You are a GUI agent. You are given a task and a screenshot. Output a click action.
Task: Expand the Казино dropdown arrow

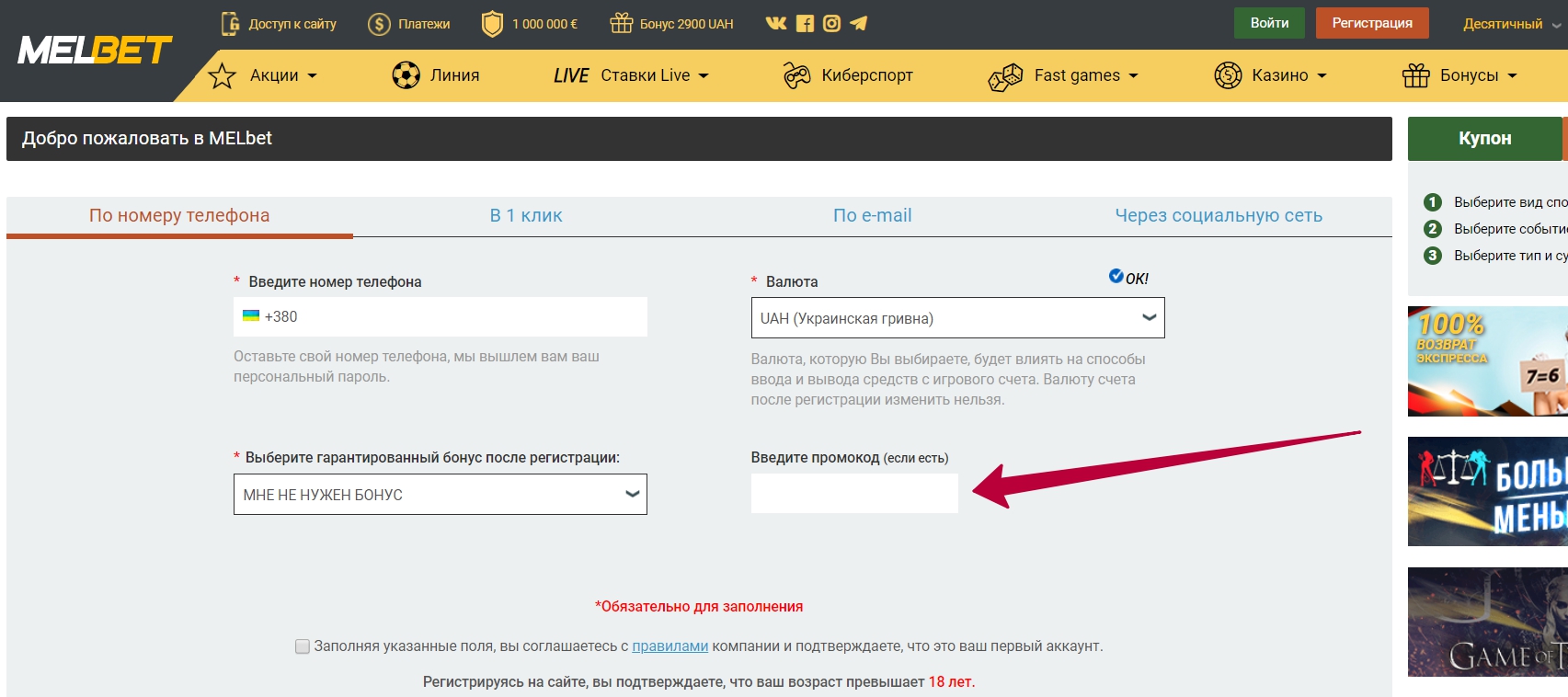[x=1322, y=76]
